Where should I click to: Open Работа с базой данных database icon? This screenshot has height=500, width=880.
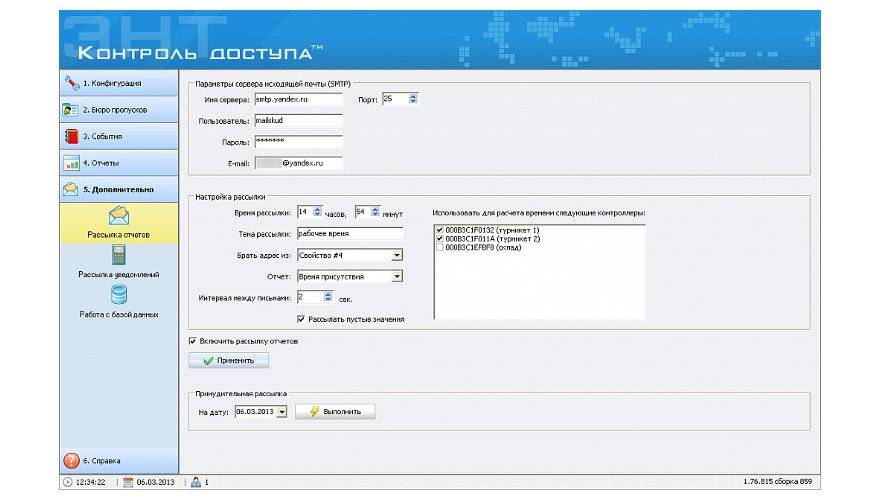click(119, 295)
